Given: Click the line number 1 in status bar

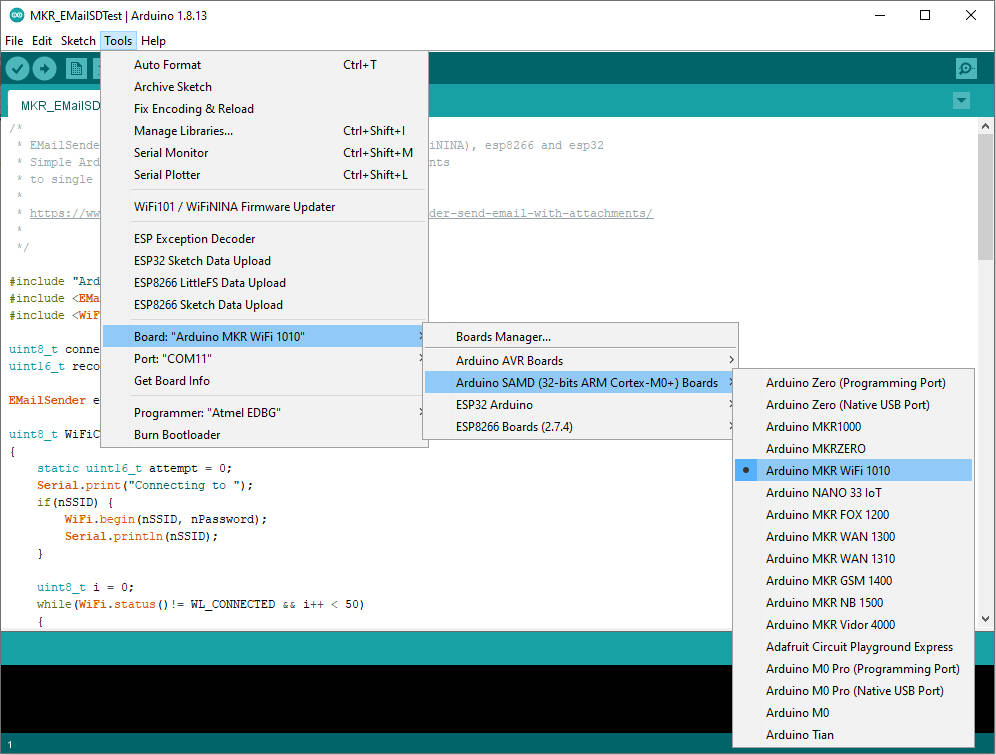Looking at the screenshot, I should [10, 745].
